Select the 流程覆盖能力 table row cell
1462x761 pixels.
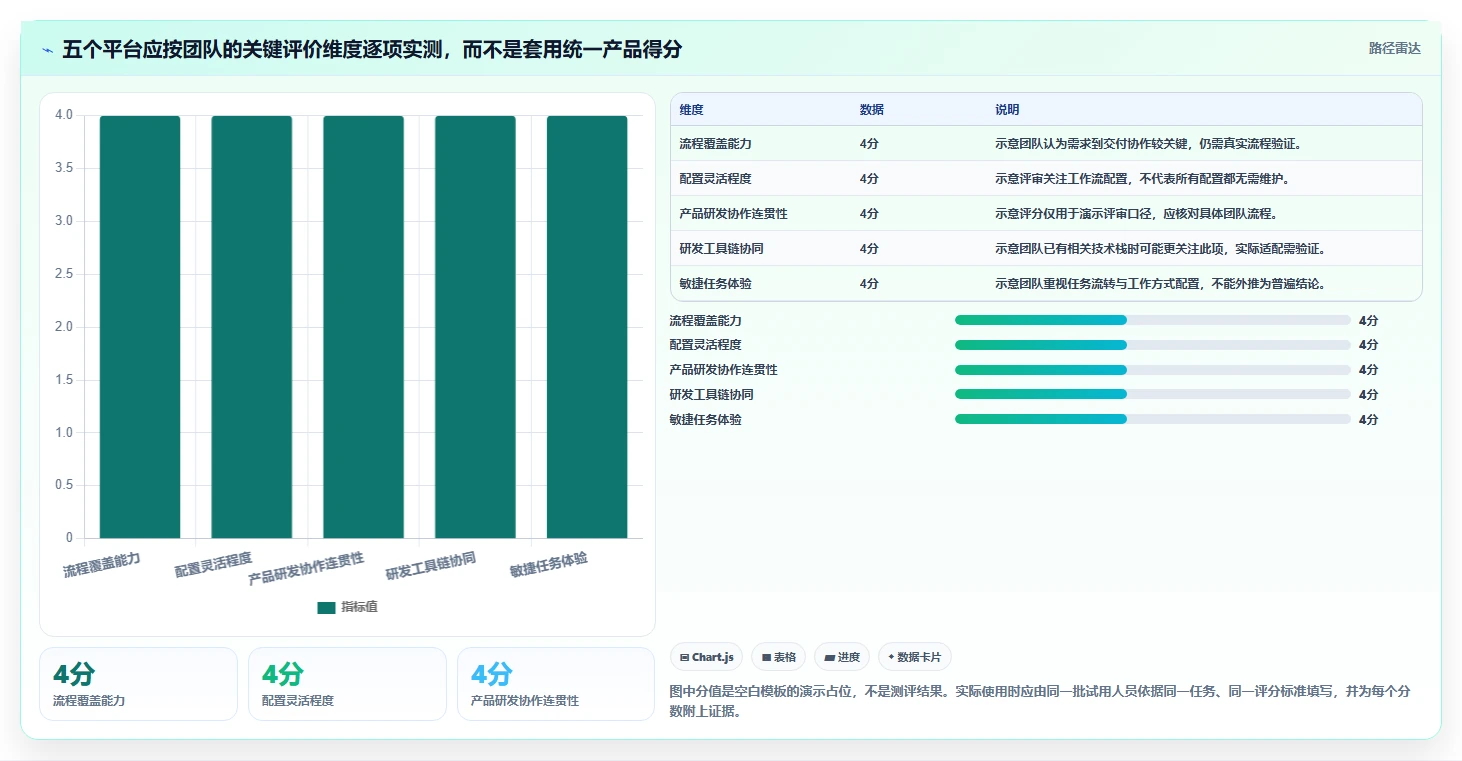click(x=715, y=144)
